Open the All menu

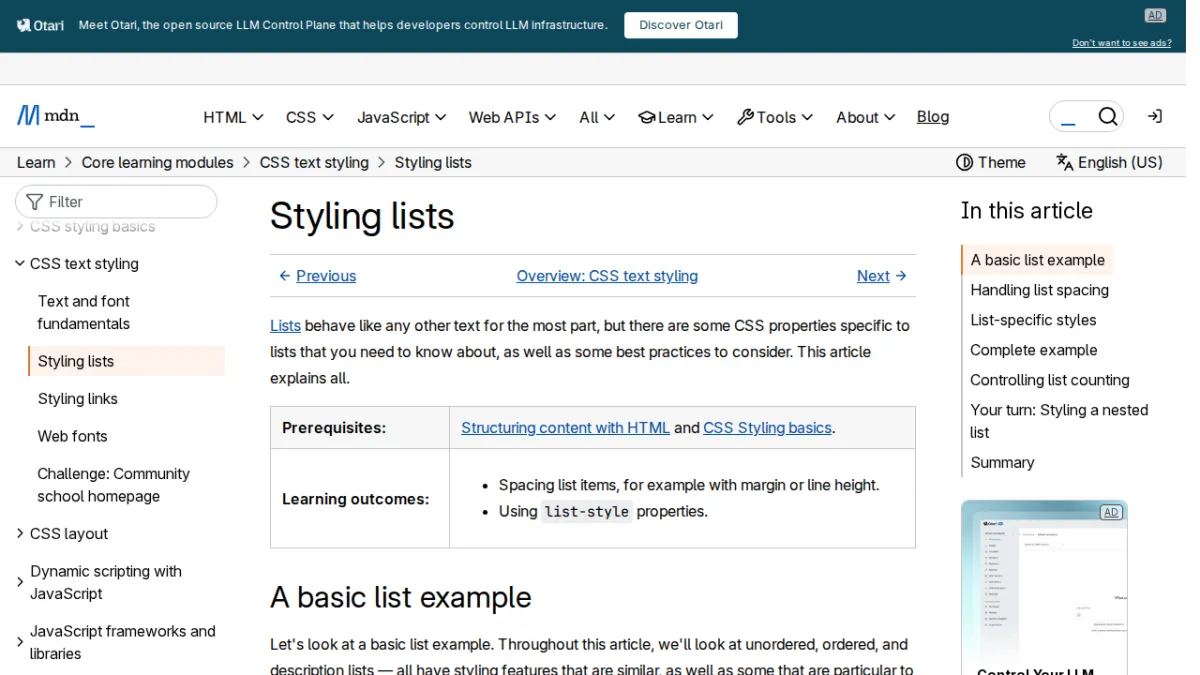click(x=597, y=117)
